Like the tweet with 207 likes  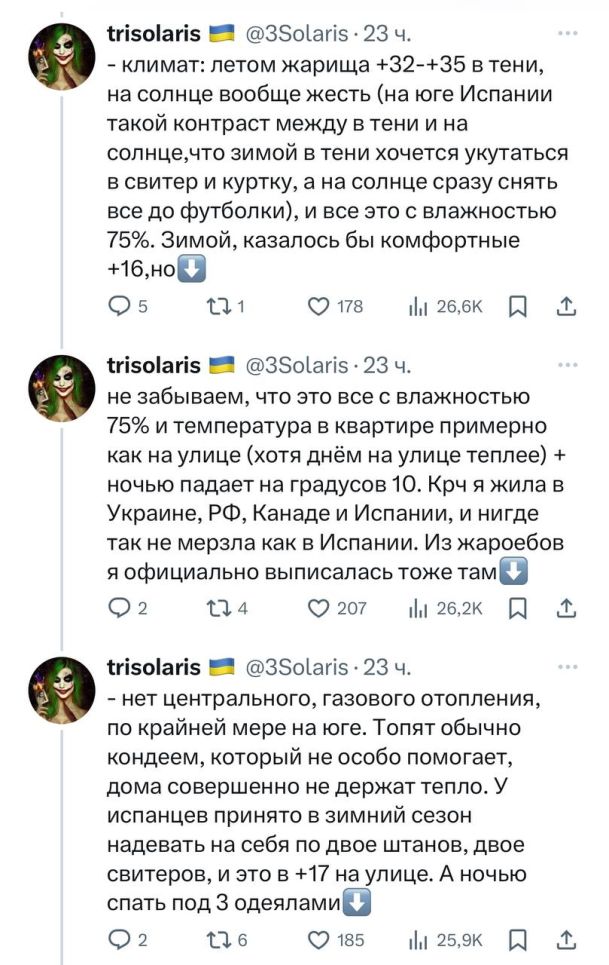pyautogui.click(x=319, y=607)
